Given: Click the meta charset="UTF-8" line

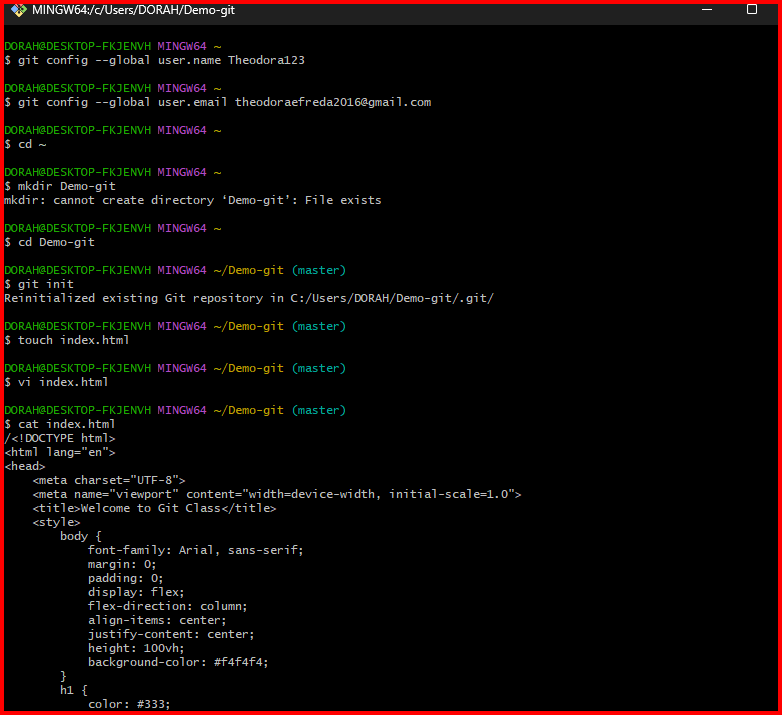Looking at the screenshot, I should pos(109,480).
